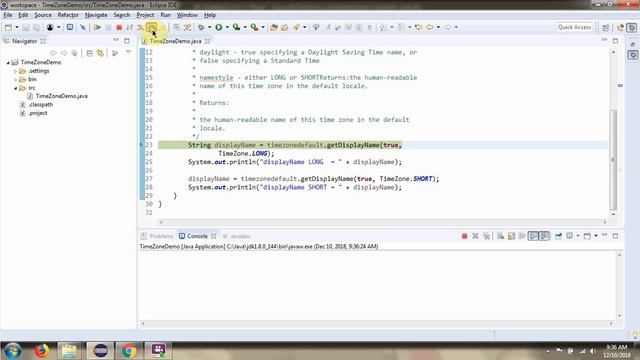Switch to the Debug perspective icon
Viewport: 640px width, 360px height.
point(632,27)
